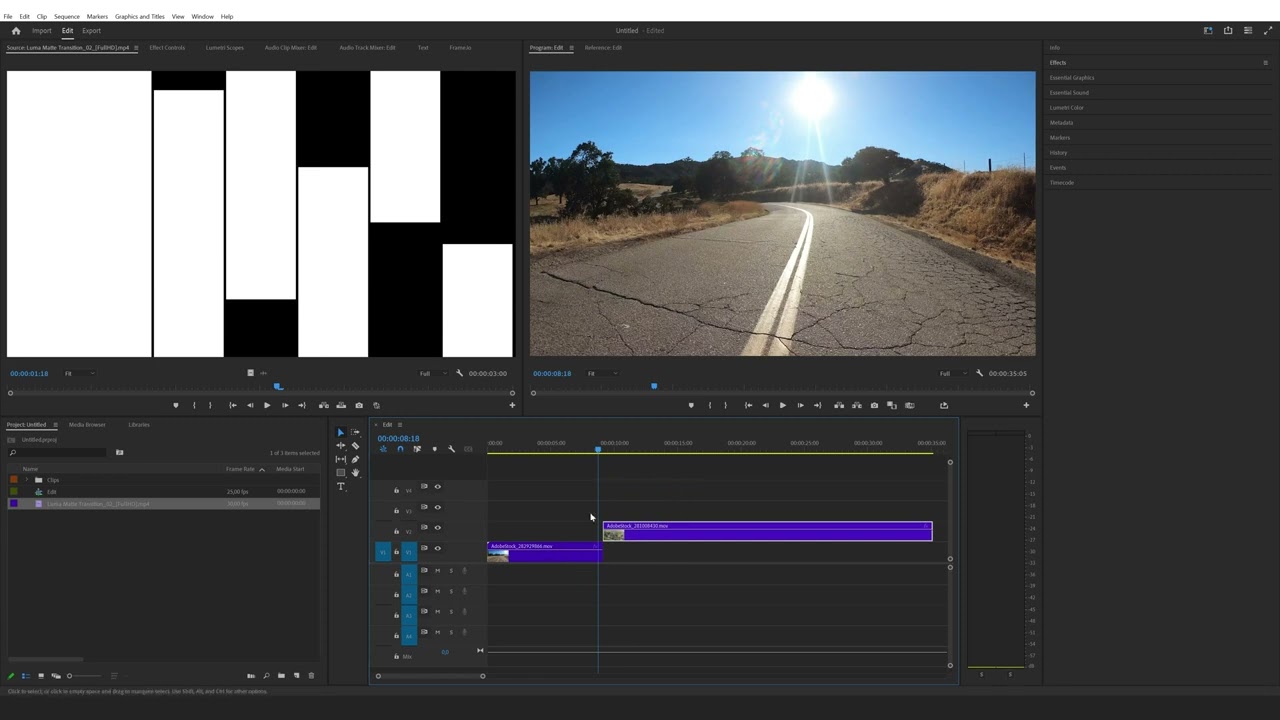Click Export Frame camera in Source monitor
This screenshot has height=720, width=1280.
pyautogui.click(x=359, y=405)
